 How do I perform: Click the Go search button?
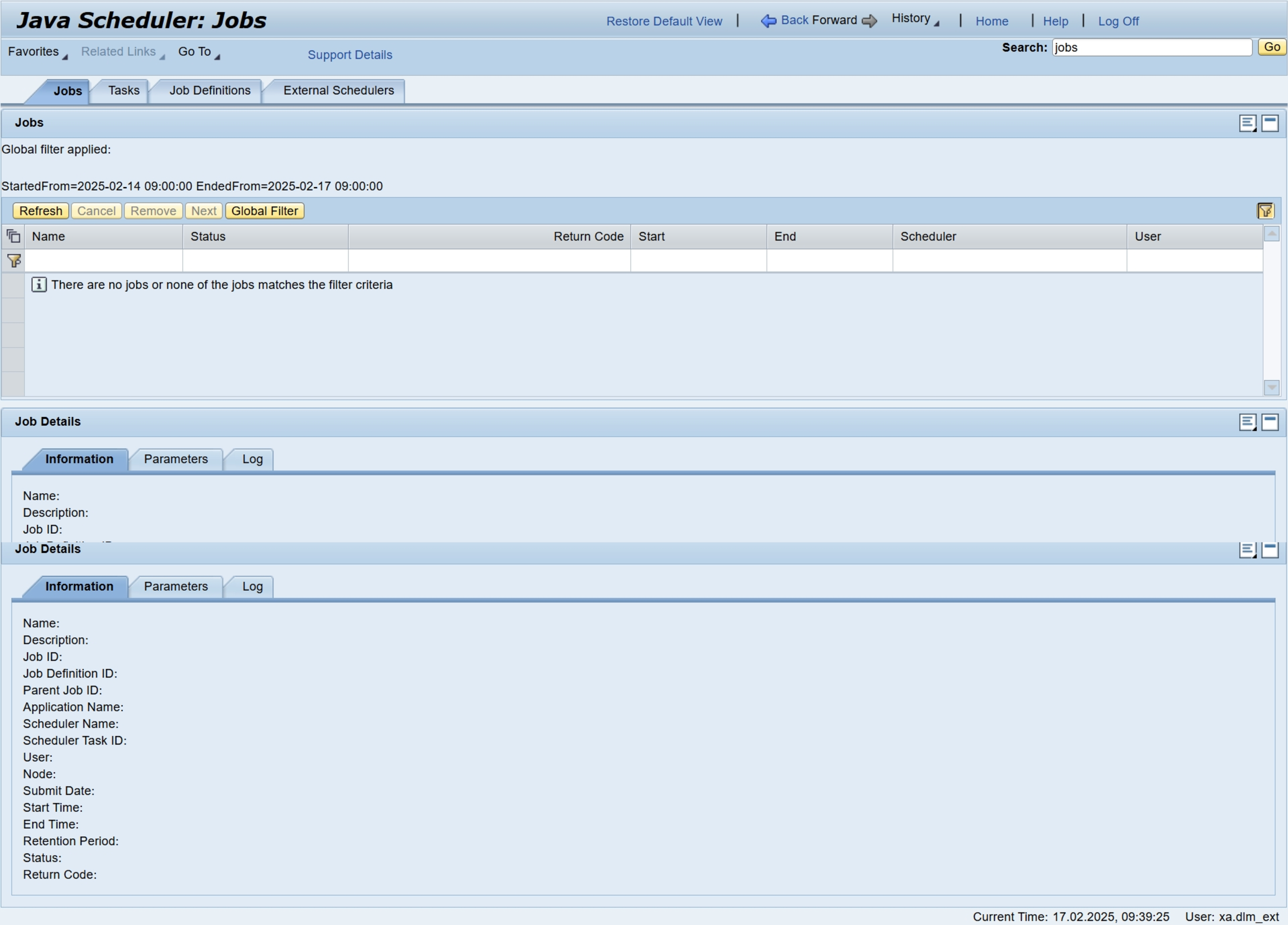[x=1272, y=47]
